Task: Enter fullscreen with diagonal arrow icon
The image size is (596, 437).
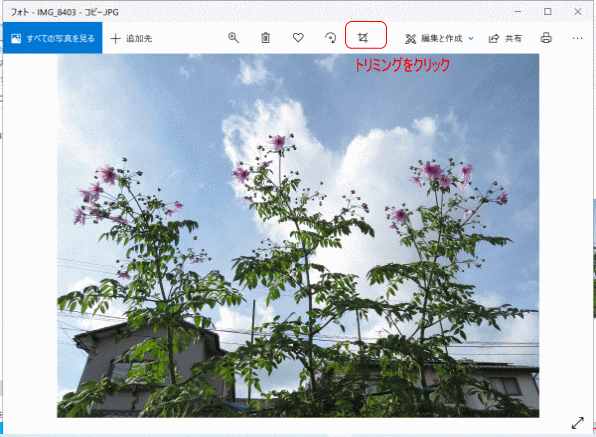Action: pos(577,423)
